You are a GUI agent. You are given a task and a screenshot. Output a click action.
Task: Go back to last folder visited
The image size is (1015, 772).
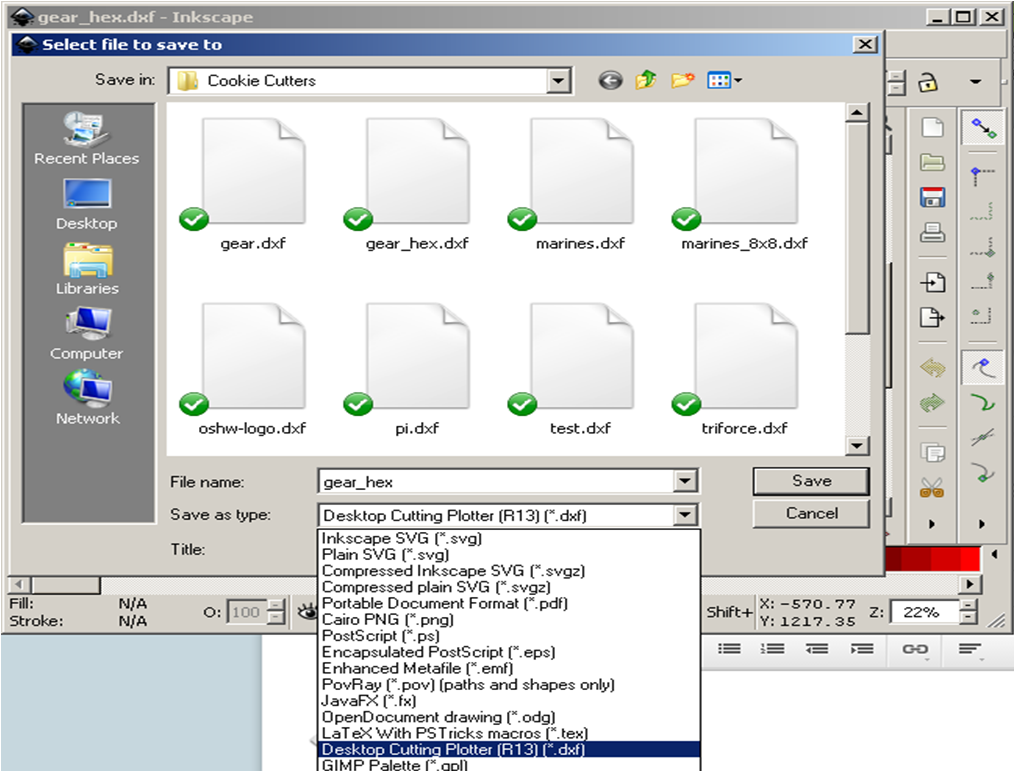pos(610,80)
